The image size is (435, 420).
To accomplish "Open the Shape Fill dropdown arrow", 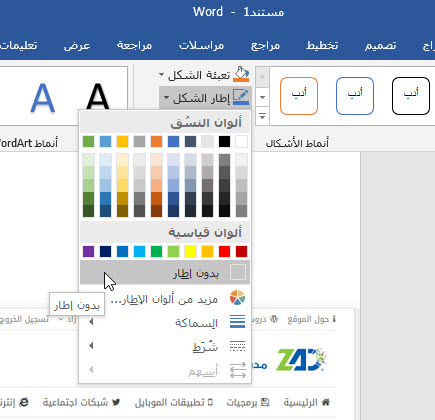I will (x=161, y=74).
